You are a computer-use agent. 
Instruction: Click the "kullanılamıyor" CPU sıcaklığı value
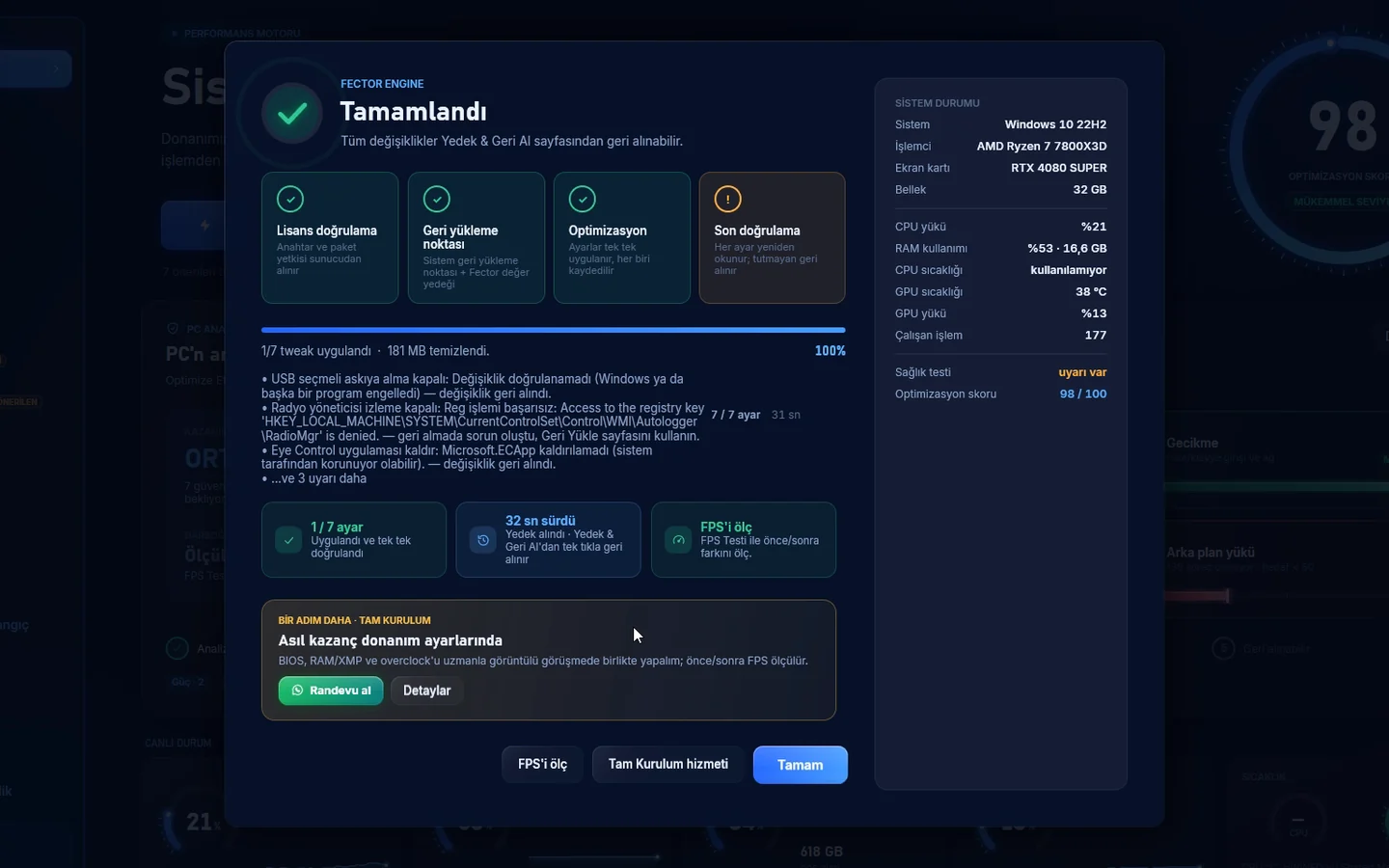click(x=1069, y=270)
